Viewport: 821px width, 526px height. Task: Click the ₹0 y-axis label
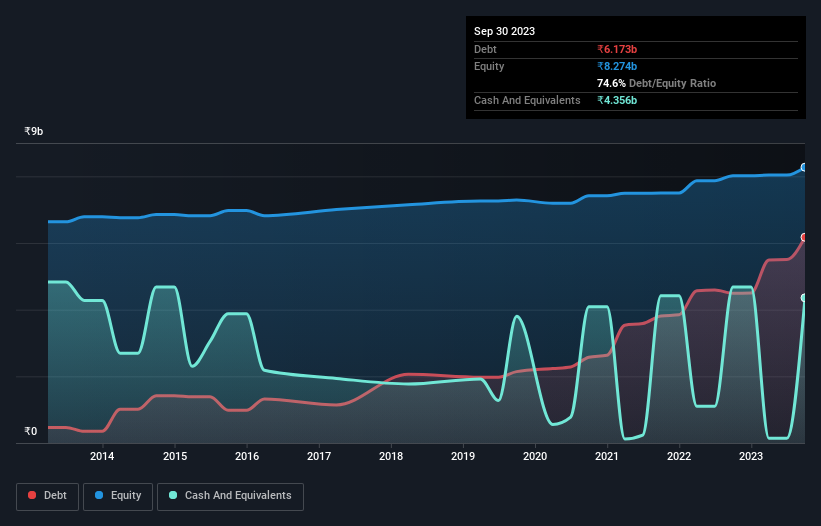tap(31, 431)
